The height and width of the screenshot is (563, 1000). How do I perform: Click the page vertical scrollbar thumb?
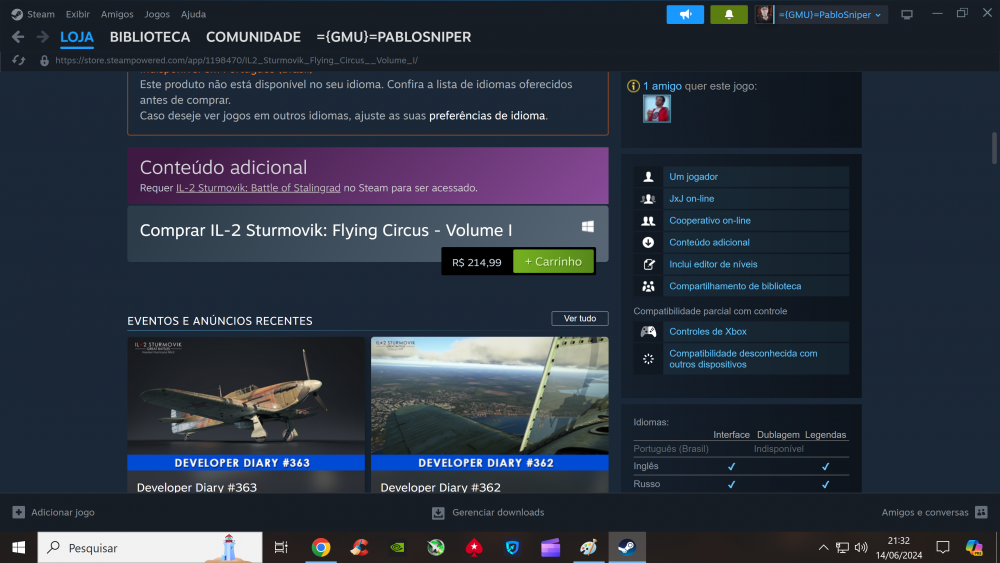click(994, 147)
